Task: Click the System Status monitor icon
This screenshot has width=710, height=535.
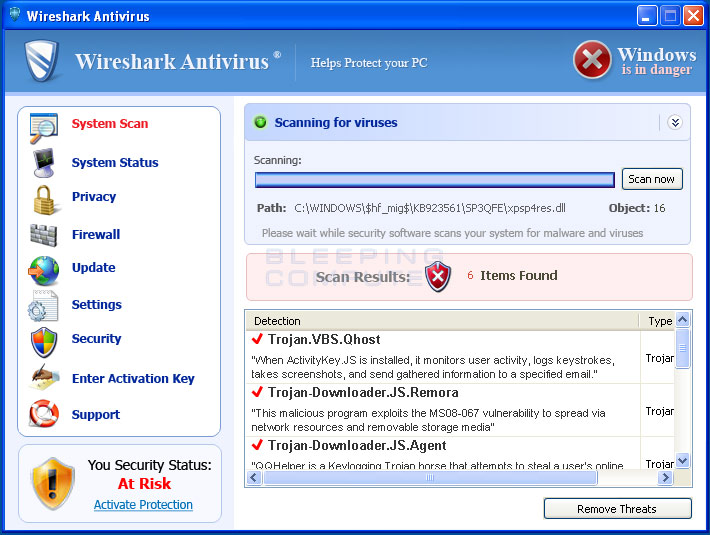Action: [44, 162]
